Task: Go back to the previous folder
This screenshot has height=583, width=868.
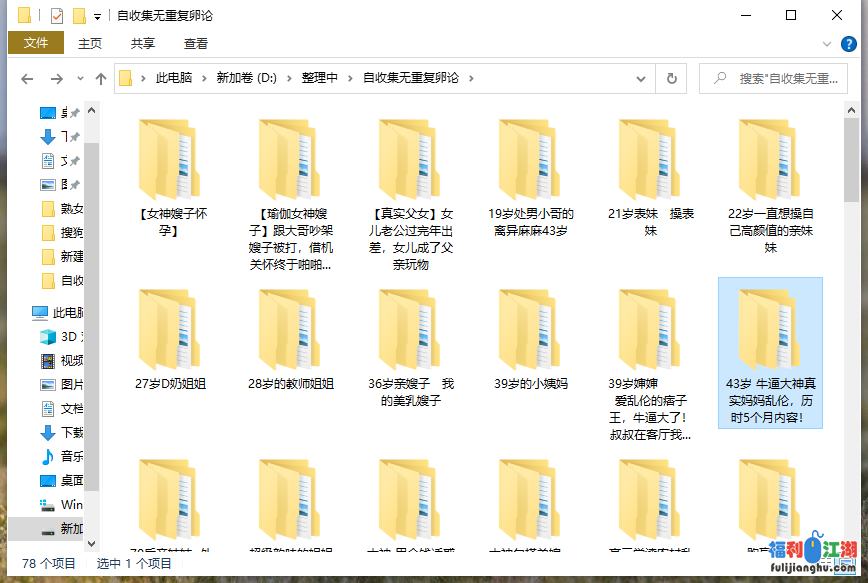Action: click(27, 78)
